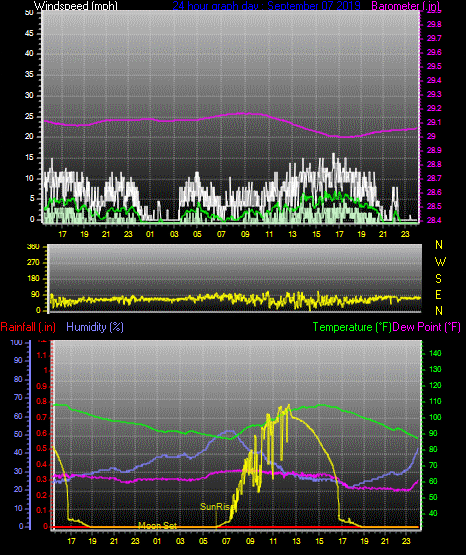Click rainfall axis value "0.1"
Image resolution: width=466 pixels, height=555 pixels.
pyautogui.click(x=42, y=510)
